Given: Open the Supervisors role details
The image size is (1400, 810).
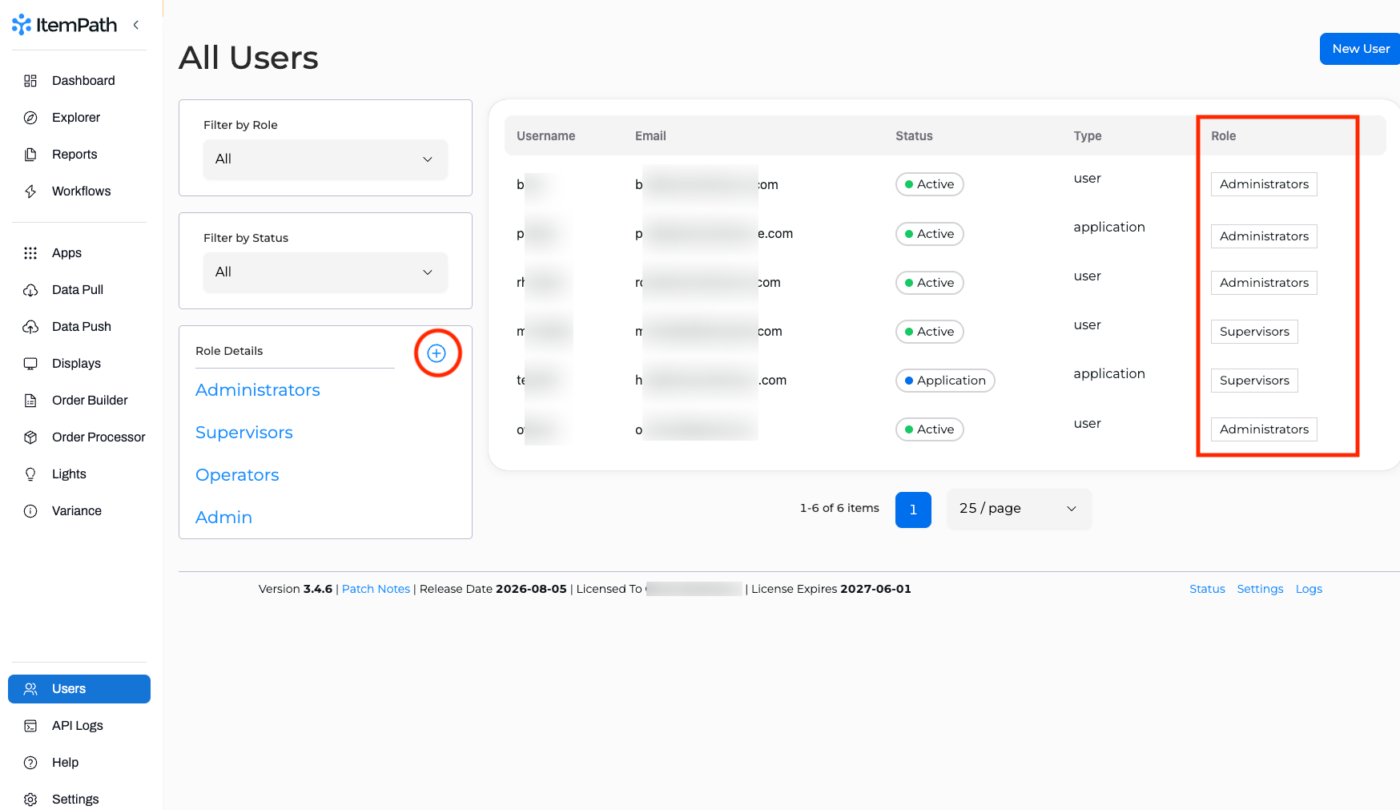Looking at the screenshot, I should [244, 433].
